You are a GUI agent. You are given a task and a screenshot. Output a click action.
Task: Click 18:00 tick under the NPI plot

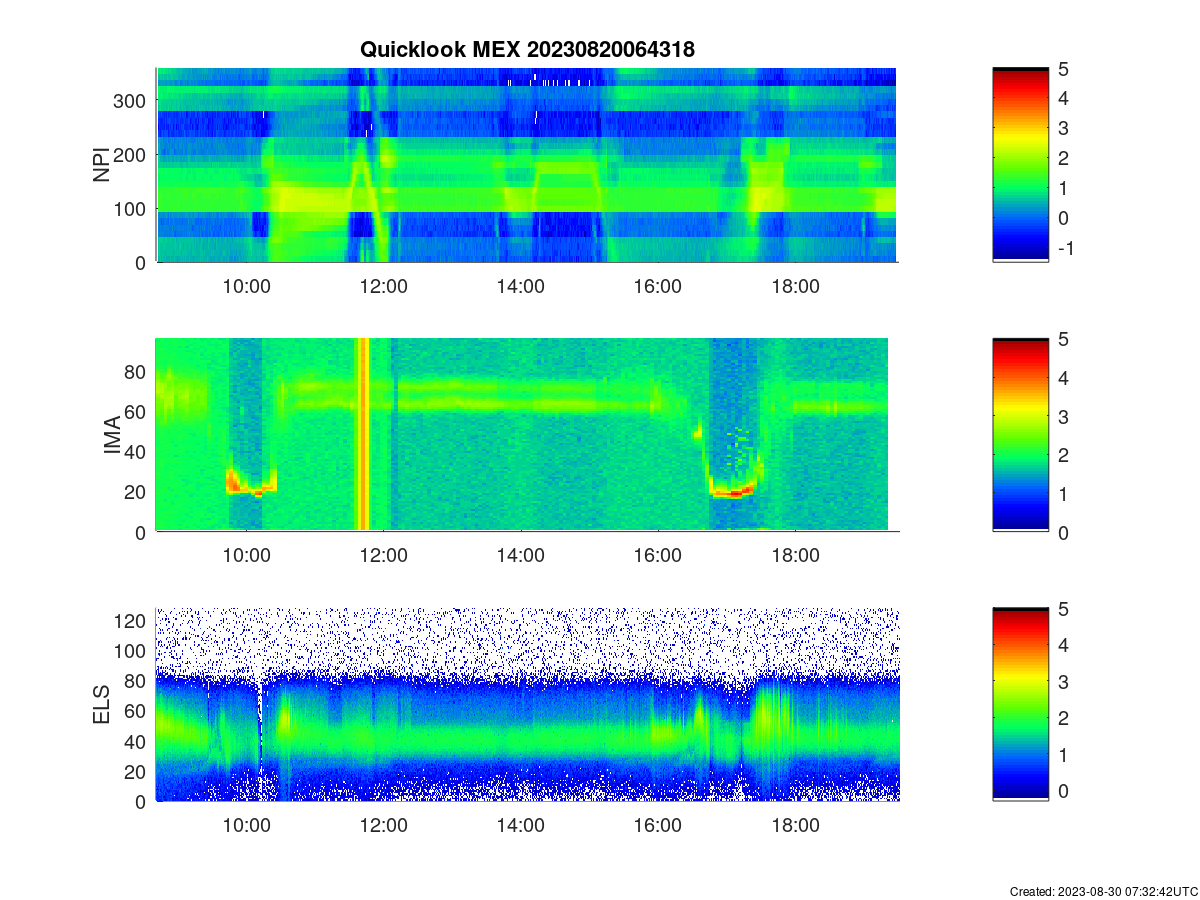click(795, 286)
